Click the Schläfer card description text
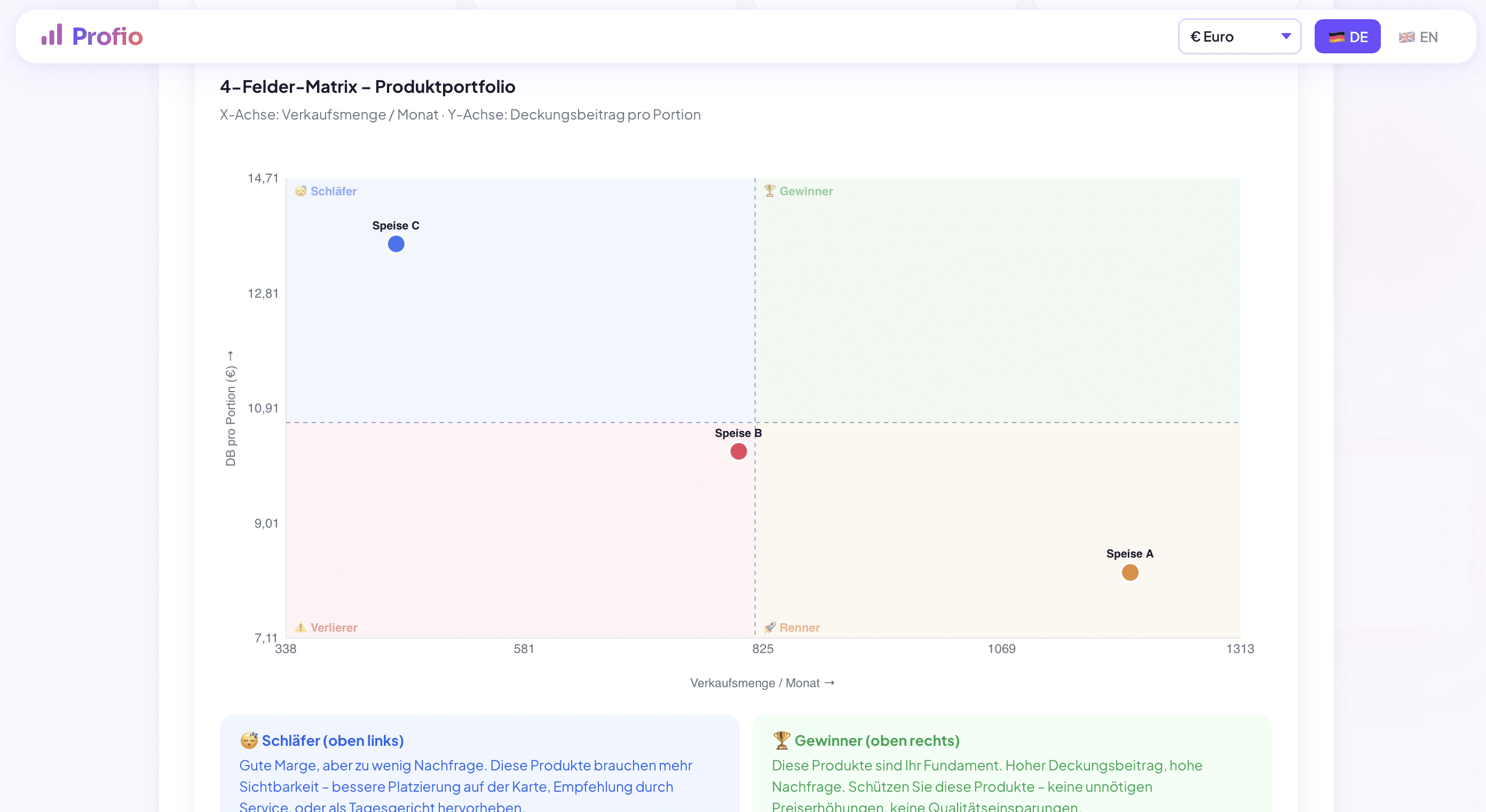 [466, 785]
